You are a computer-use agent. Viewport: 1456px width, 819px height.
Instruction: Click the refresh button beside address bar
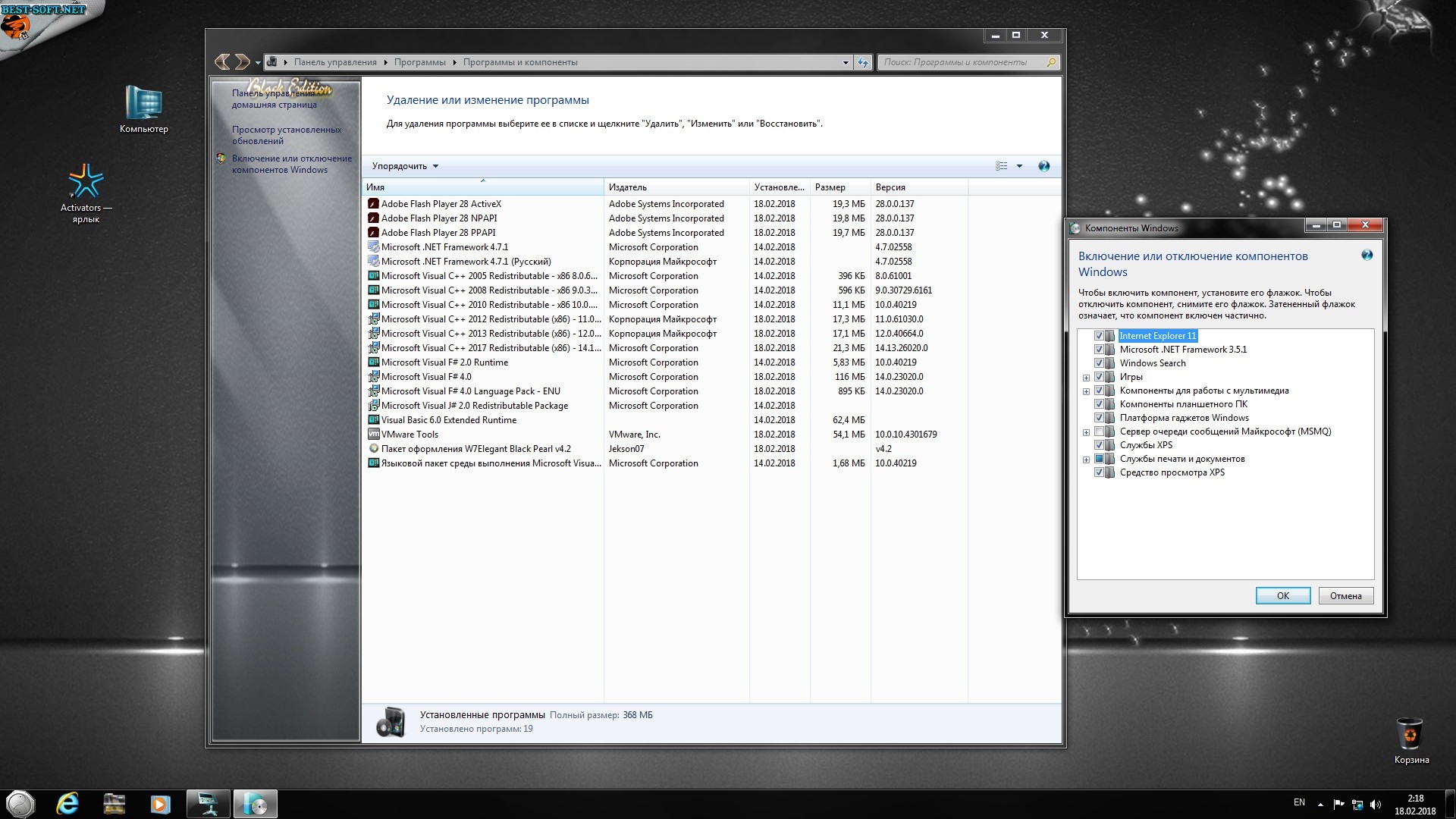(x=863, y=62)
